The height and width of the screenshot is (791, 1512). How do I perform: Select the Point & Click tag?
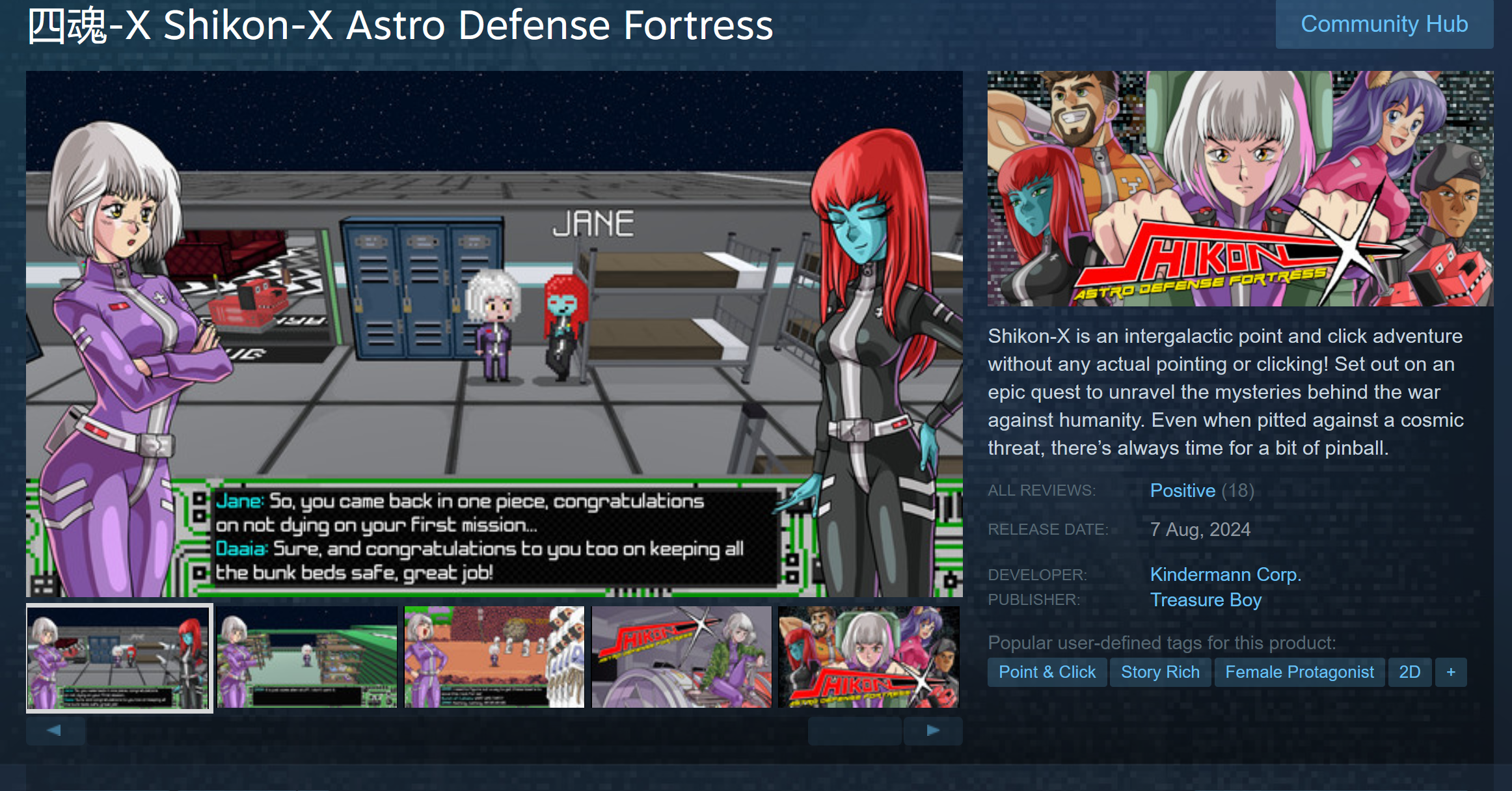pos(1047,672)
